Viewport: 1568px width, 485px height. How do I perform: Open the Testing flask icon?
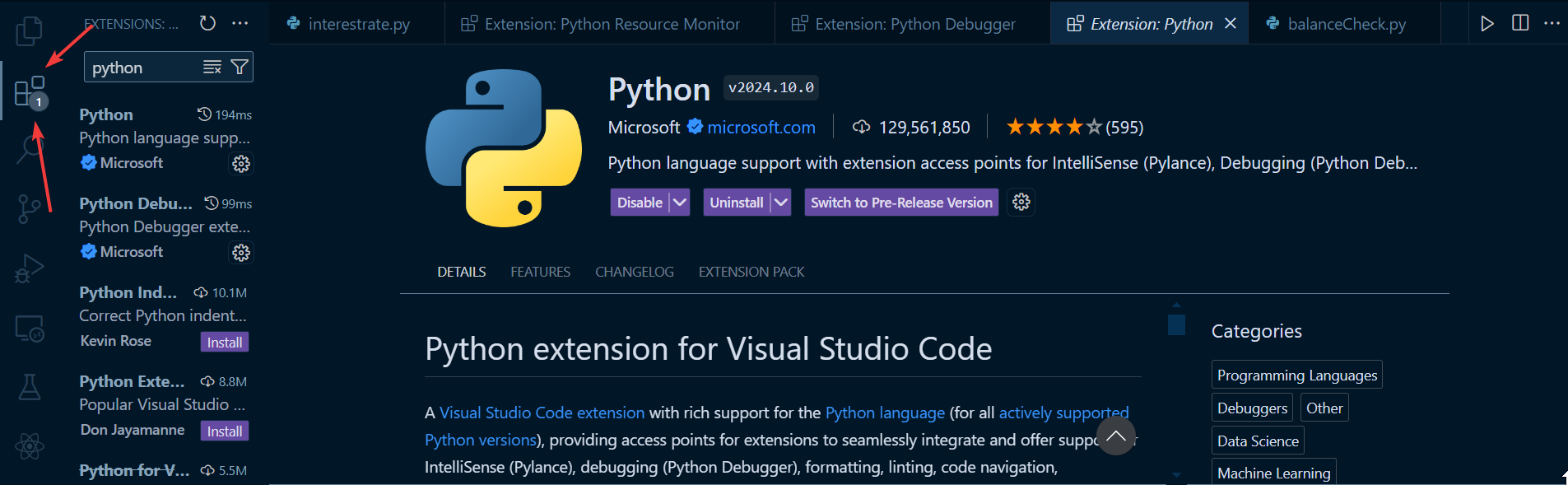tap(29, 387)
